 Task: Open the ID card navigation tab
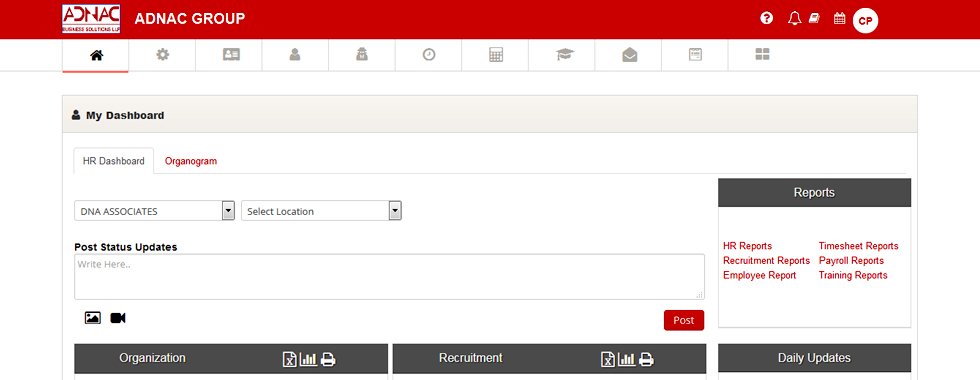[231, 55]
